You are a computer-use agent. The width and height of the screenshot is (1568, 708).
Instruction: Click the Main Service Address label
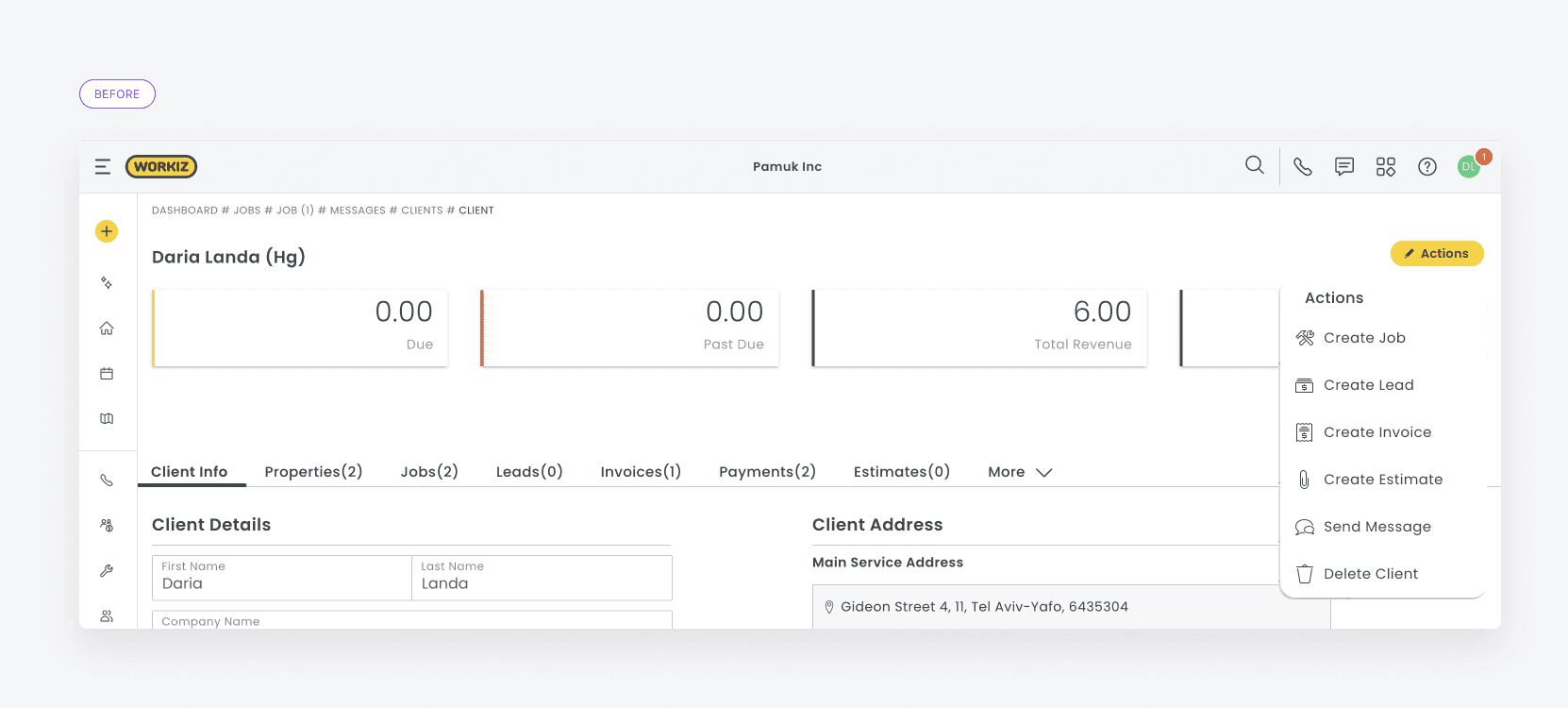click(x=888, y=563)
